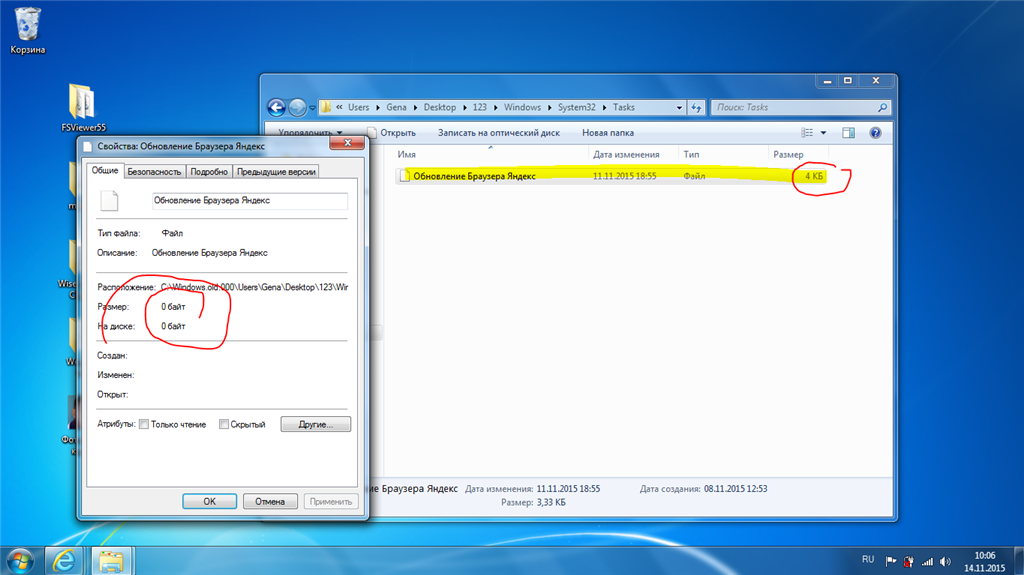Image resolution: width=1024 pixels, height=575 pixels.
Task: Toggle Скрытый checkbox
Action: click(223, 424)
